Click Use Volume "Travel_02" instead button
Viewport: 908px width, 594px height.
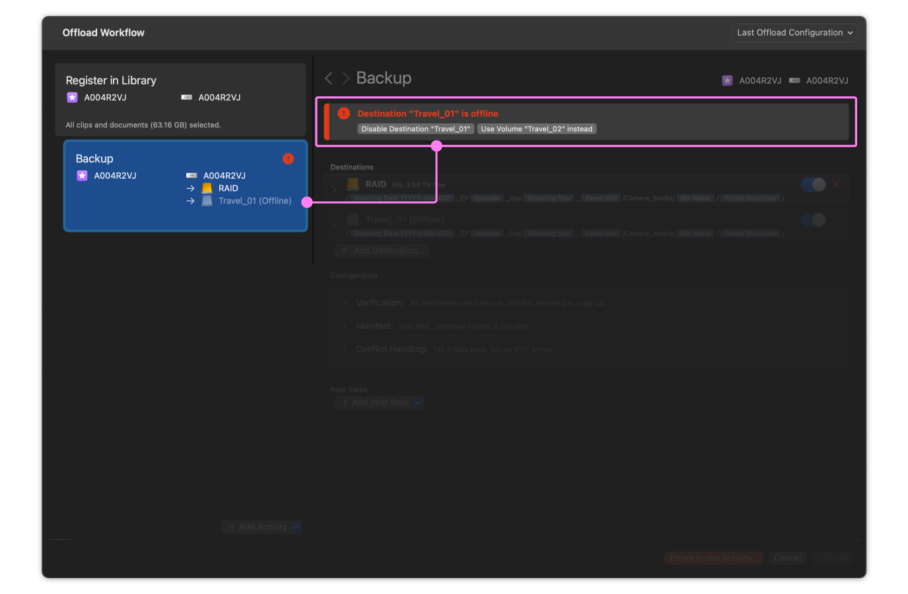(x=536, y=129)
